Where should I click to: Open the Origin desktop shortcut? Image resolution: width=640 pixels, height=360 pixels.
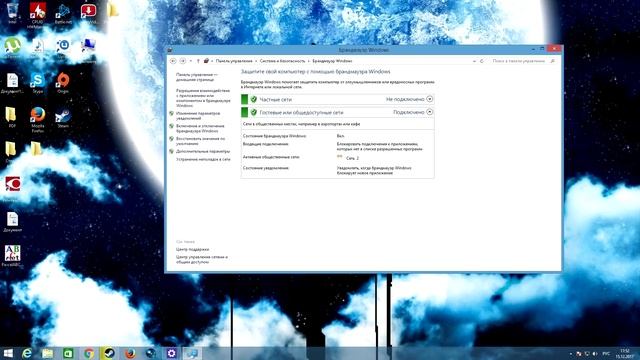(x=63, y=82)
